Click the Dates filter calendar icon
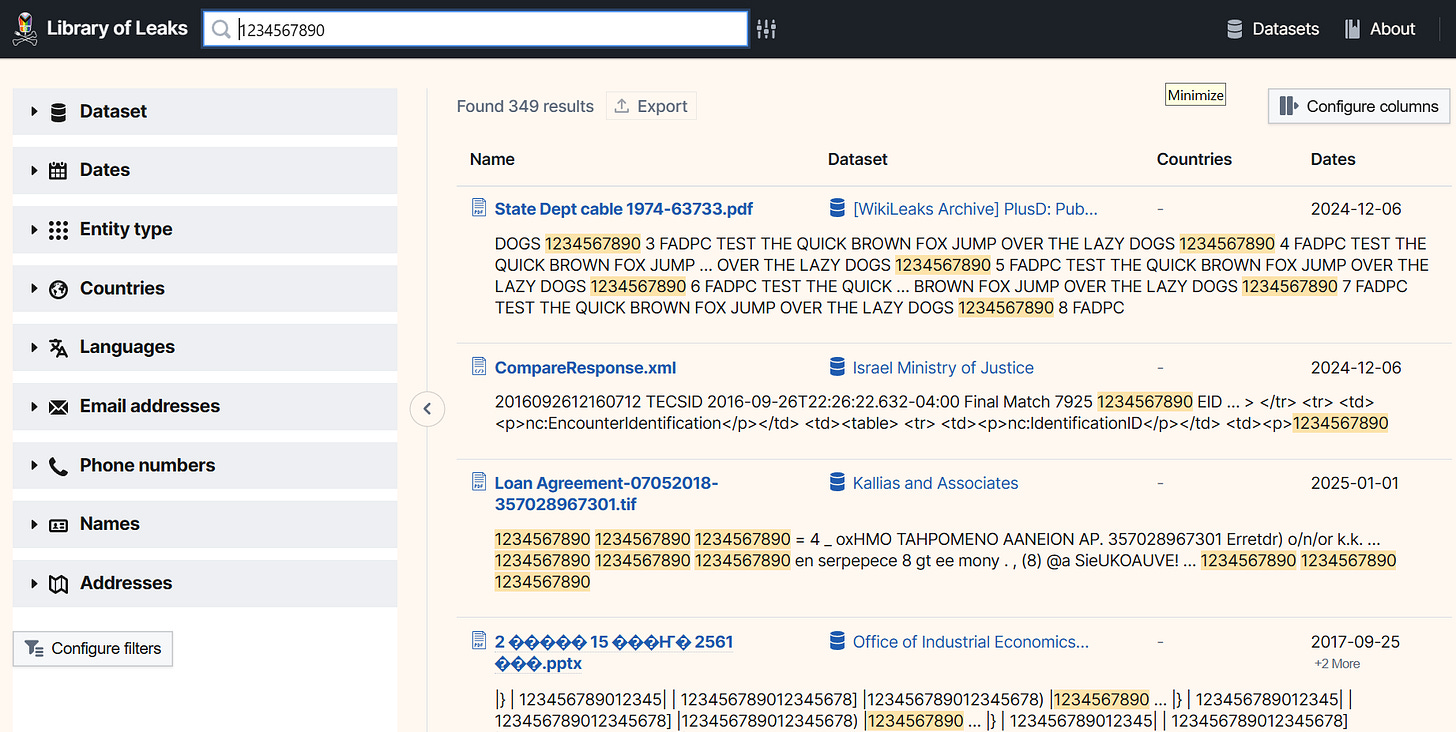Image resolution: width=1456 pixels, height=732 pixels. coord(59,171)
